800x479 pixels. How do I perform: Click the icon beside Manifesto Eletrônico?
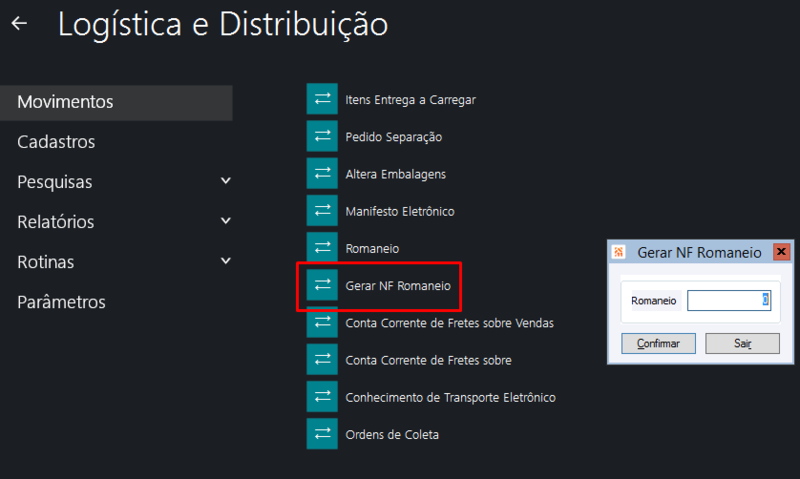coord(322,211)
